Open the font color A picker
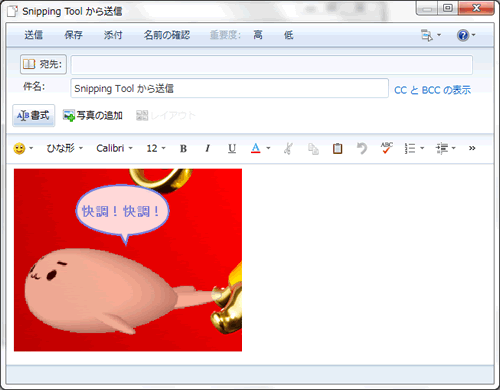Image resolution: width=500 pixels, height=390 pixels. click(x=256, y=148)
